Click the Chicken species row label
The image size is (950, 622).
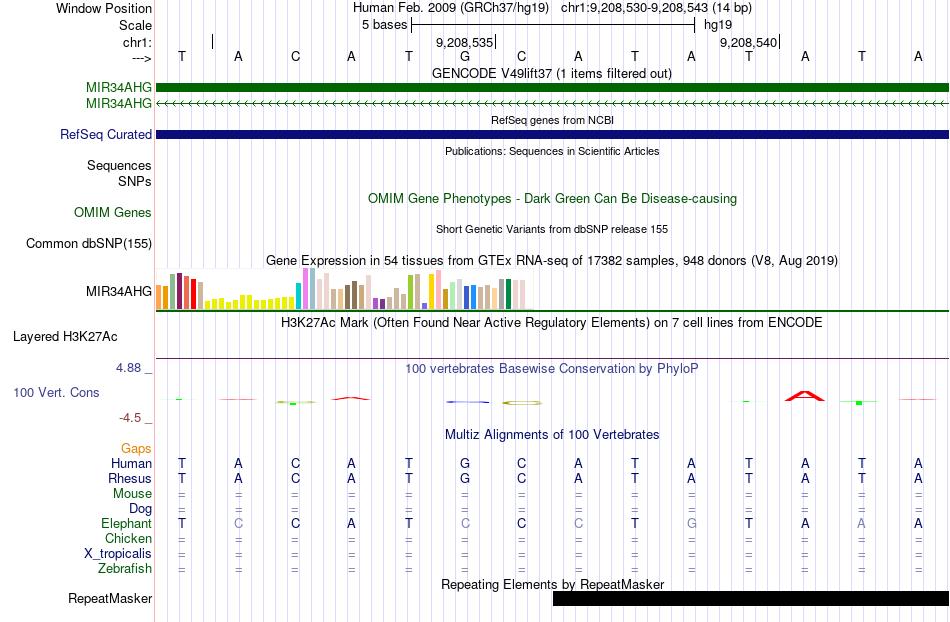point(128,538)
